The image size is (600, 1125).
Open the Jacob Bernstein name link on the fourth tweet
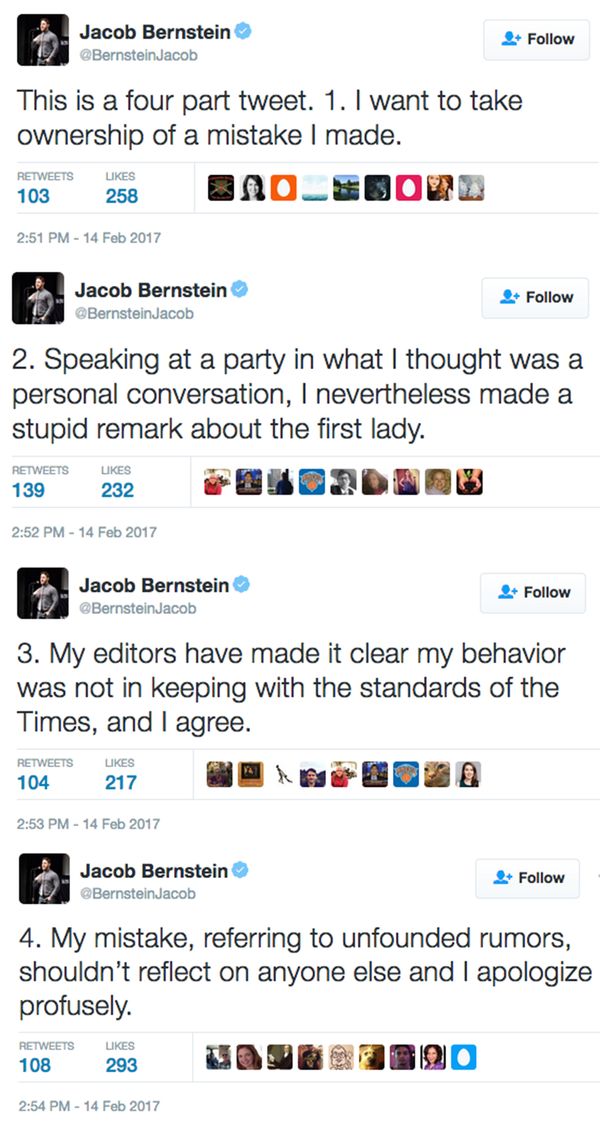[153, 871]
